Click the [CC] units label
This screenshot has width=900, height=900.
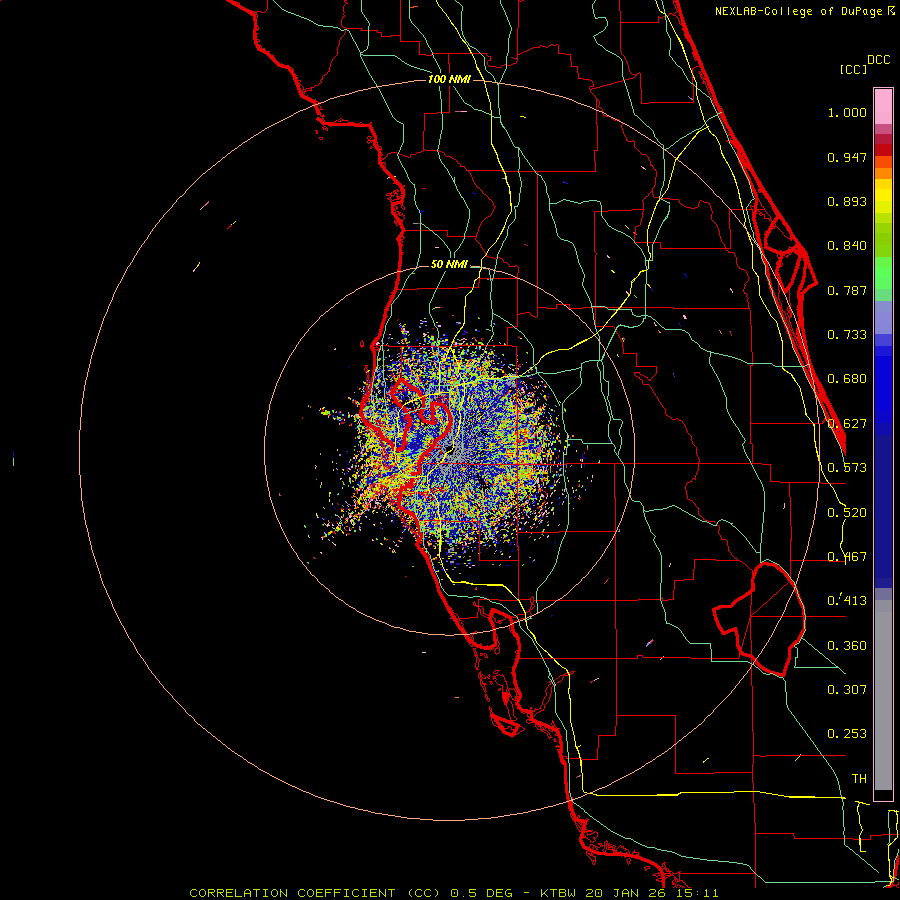tap(854, 69)
